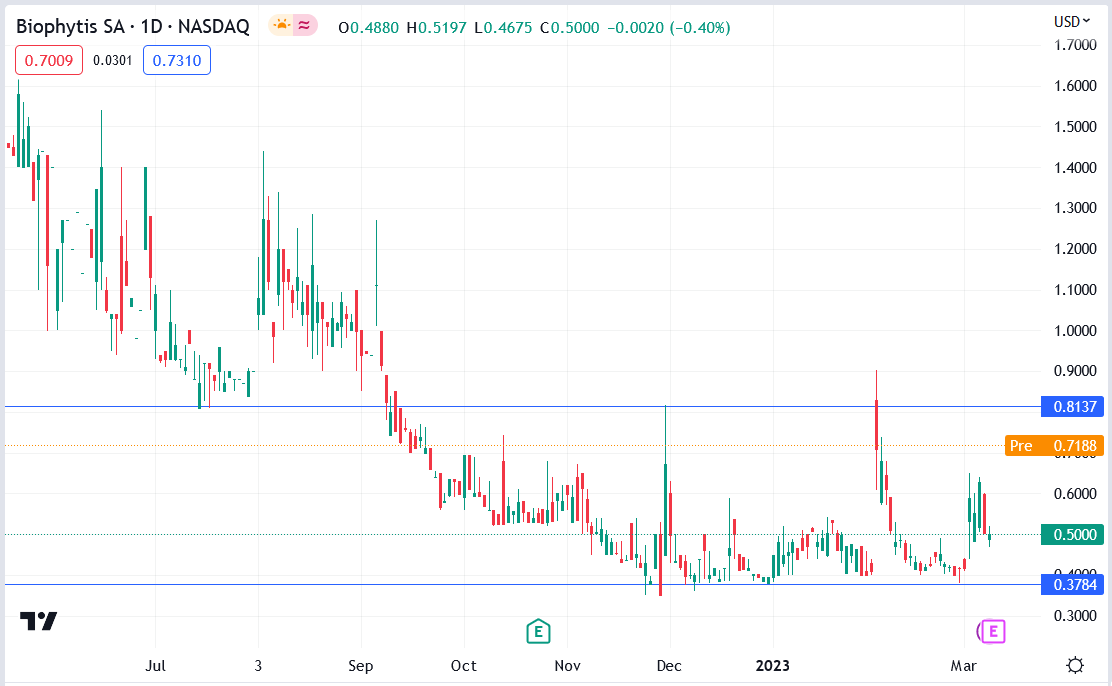The width and height of the screenshot is (1112, 686).
Task: Click the Biophytis SA symbol title
Action: [x=133, y=27]
